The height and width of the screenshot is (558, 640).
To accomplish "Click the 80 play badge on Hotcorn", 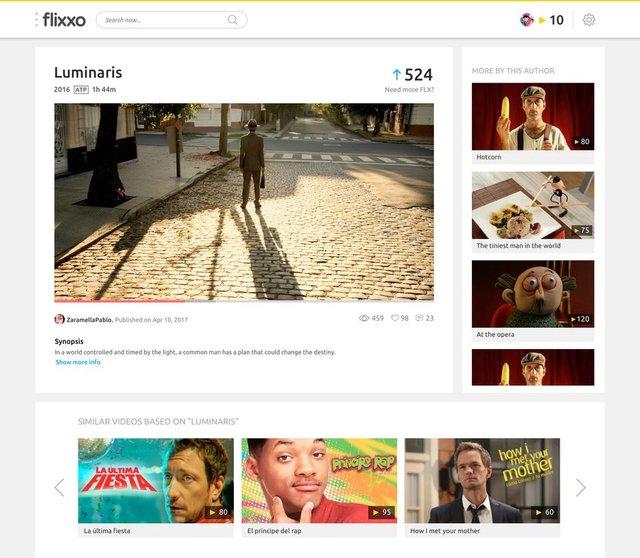I will (582, 142).
